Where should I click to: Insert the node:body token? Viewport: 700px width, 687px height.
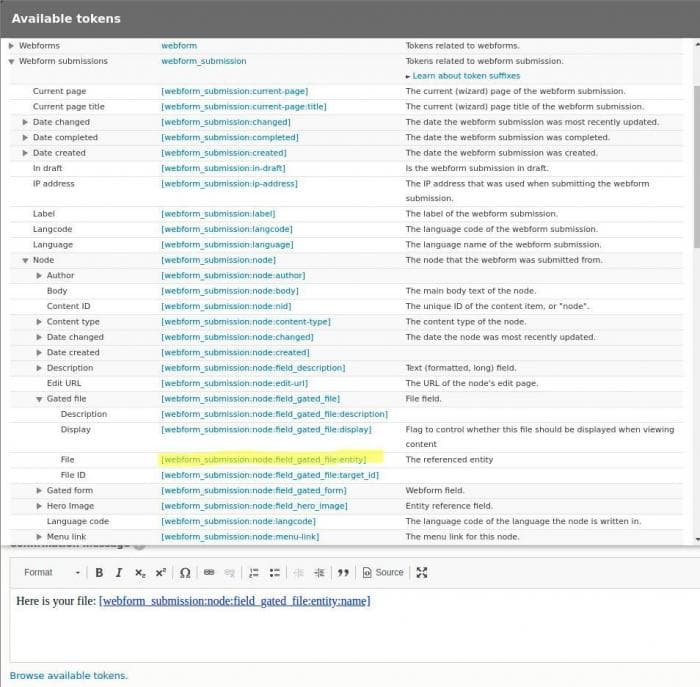(x=230, y=291)
